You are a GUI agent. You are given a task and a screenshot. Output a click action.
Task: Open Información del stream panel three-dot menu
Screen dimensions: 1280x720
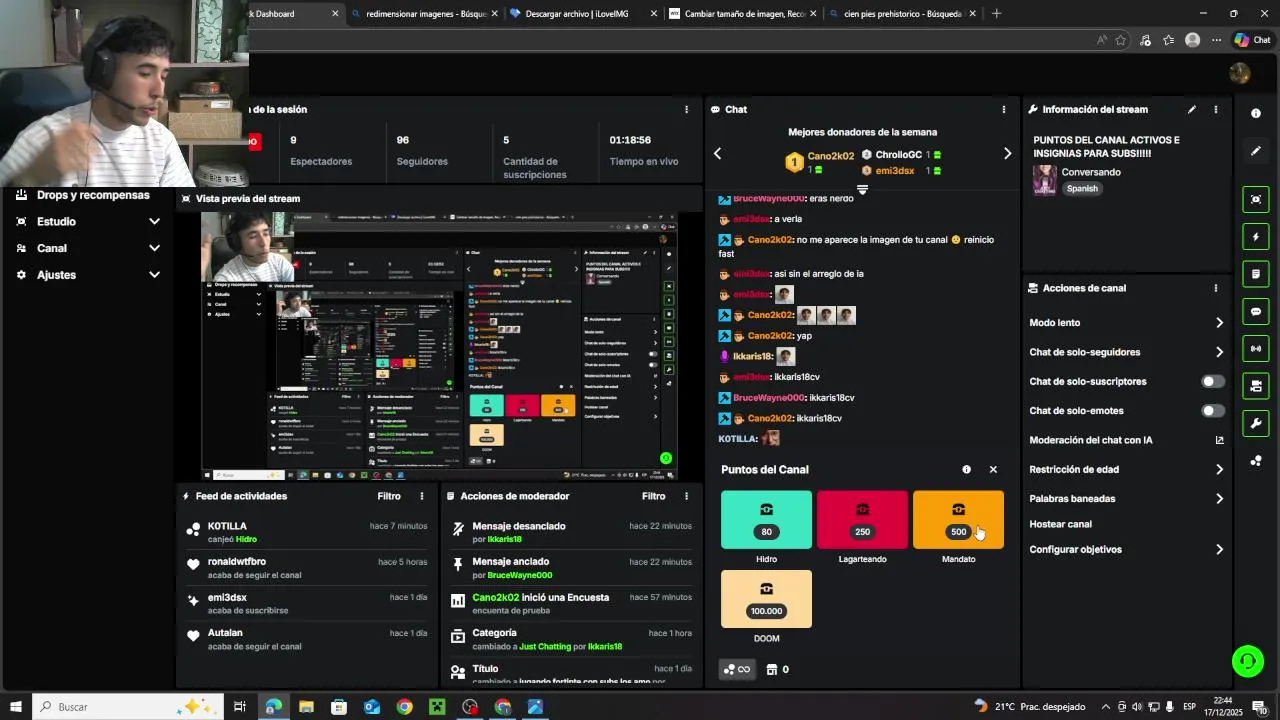coord(1216,109)
